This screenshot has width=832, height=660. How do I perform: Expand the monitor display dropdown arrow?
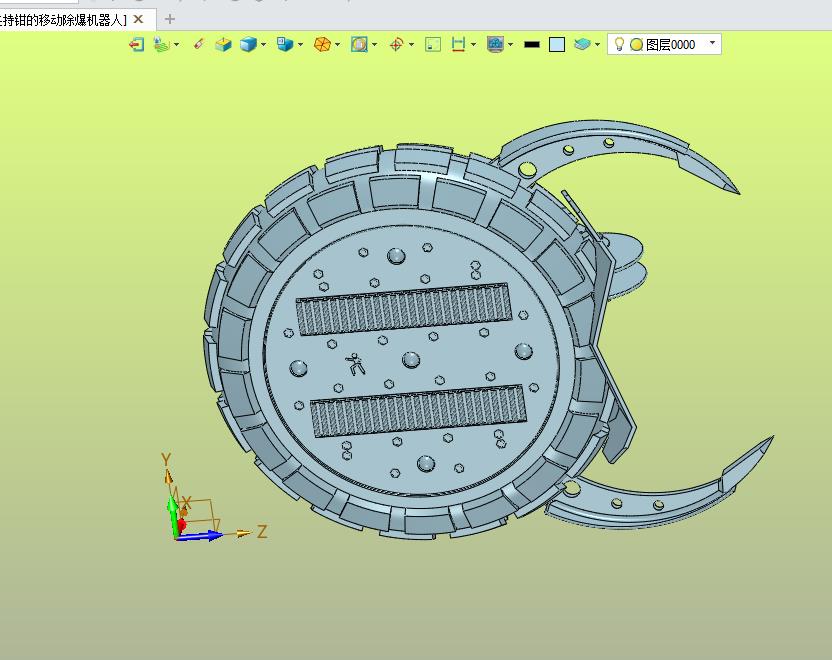(510, 45)
